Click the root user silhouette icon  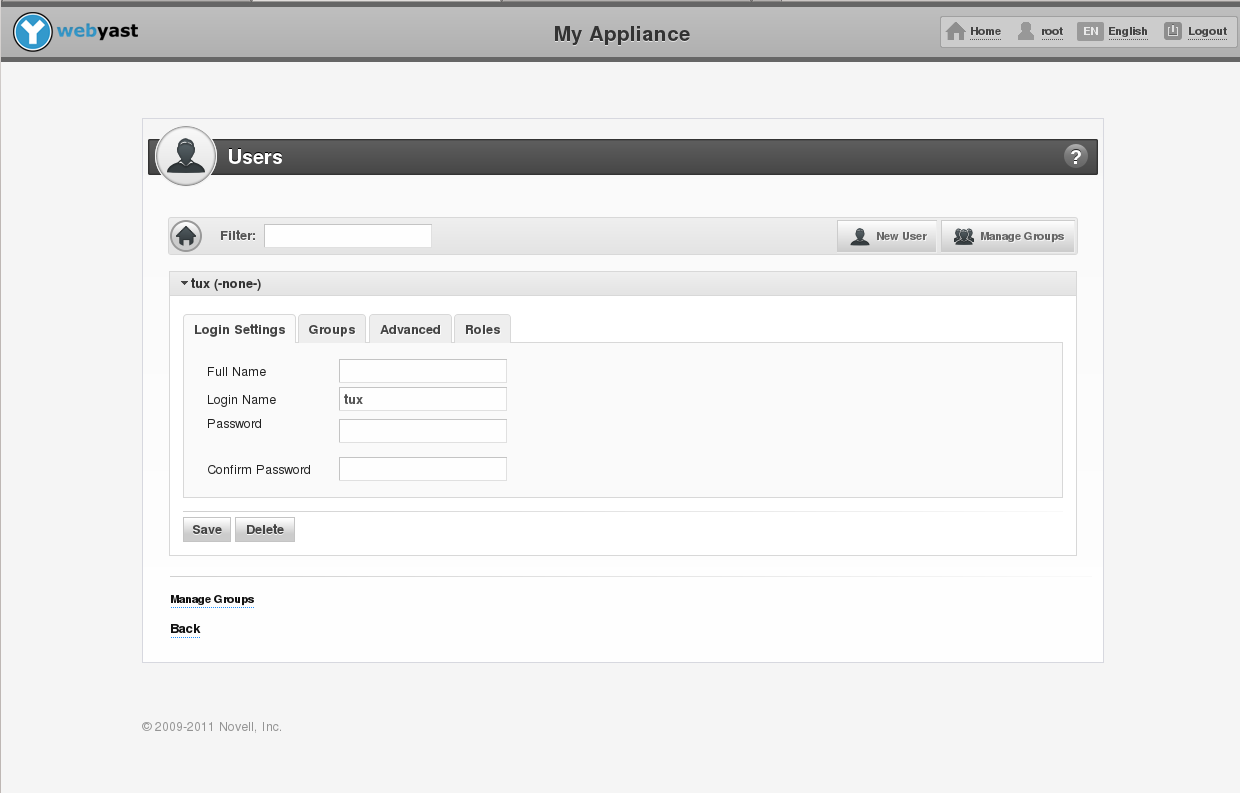tap(1026, 31)
